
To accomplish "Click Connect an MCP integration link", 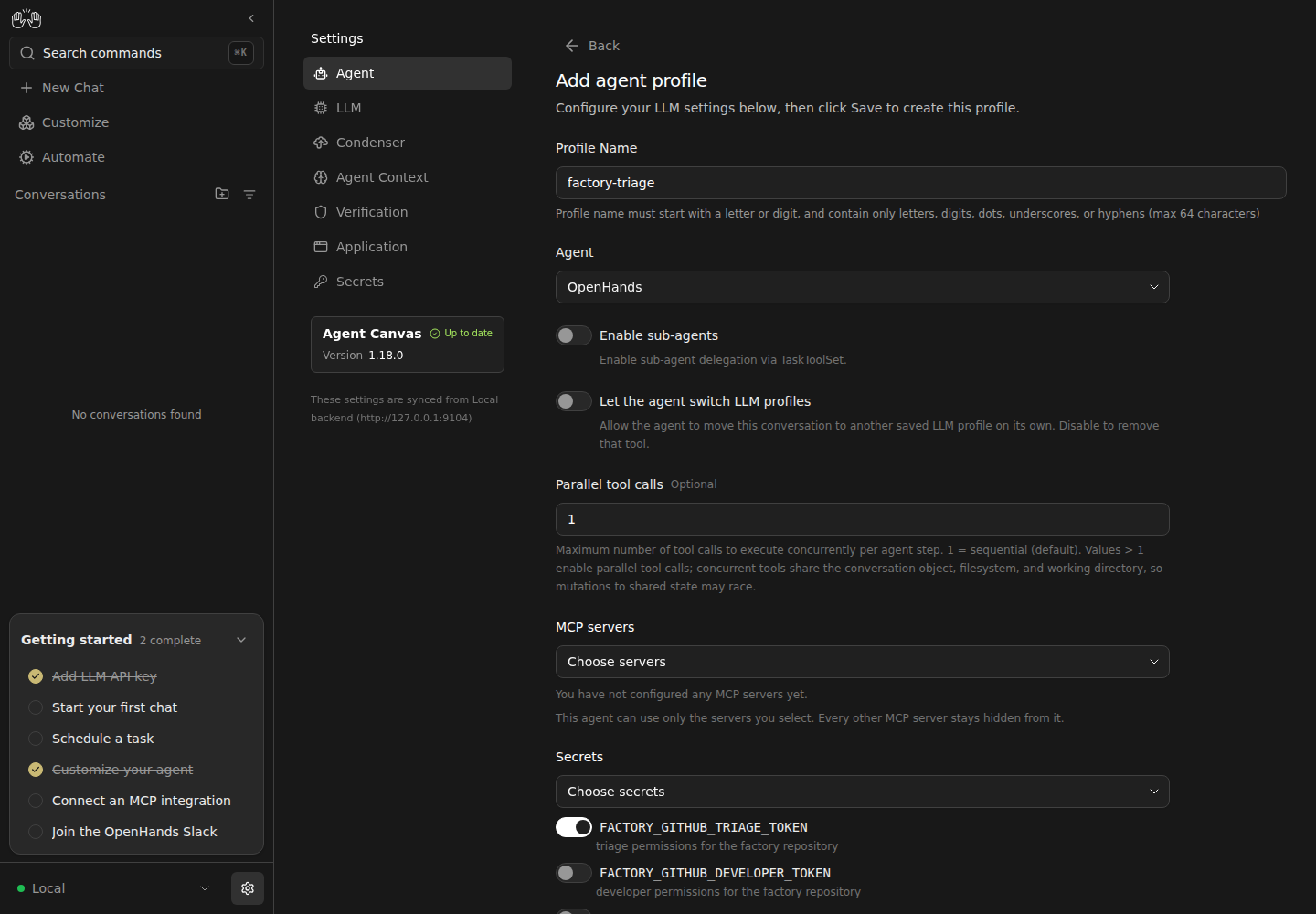I will click(142, 801).
